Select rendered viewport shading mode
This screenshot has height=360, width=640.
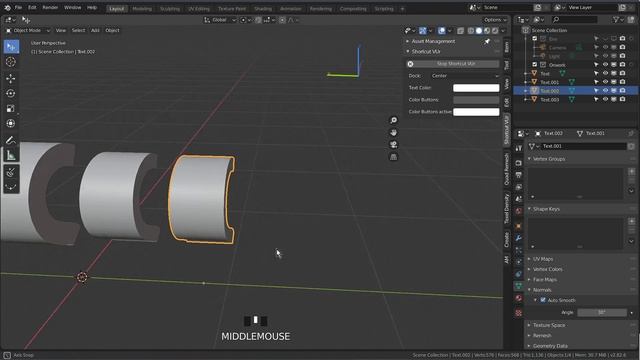pyautogui.click(x=495, y=31)
